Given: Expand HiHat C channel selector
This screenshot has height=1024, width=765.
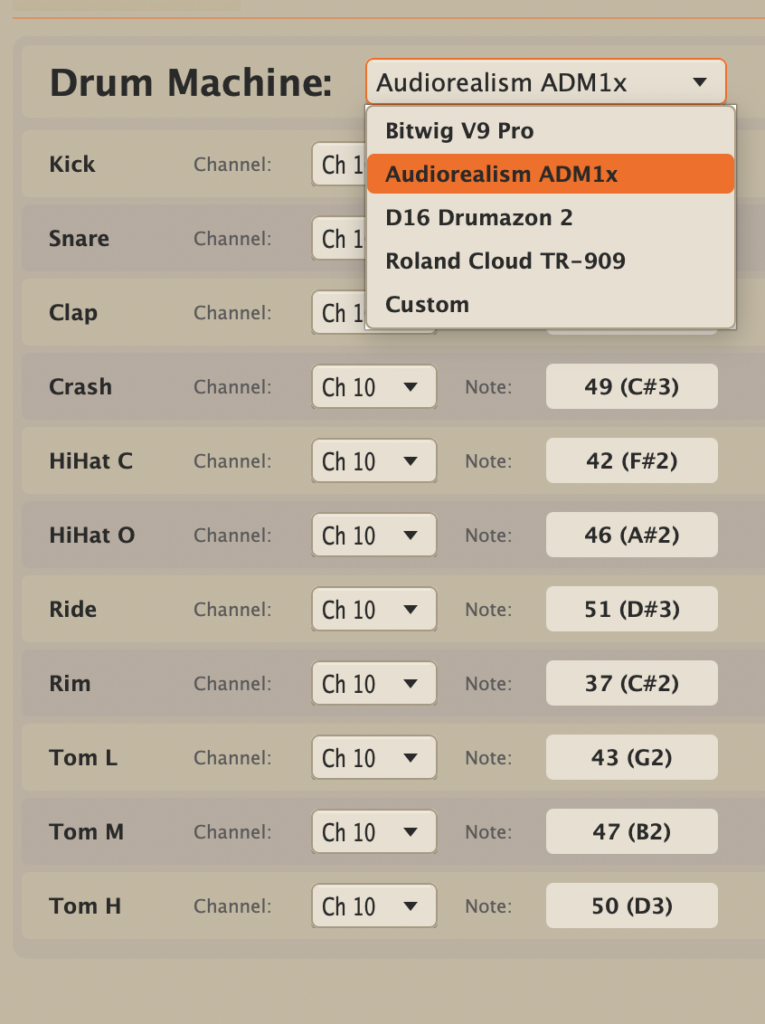Looking at the screenshot, I should [x=374, y=461].
